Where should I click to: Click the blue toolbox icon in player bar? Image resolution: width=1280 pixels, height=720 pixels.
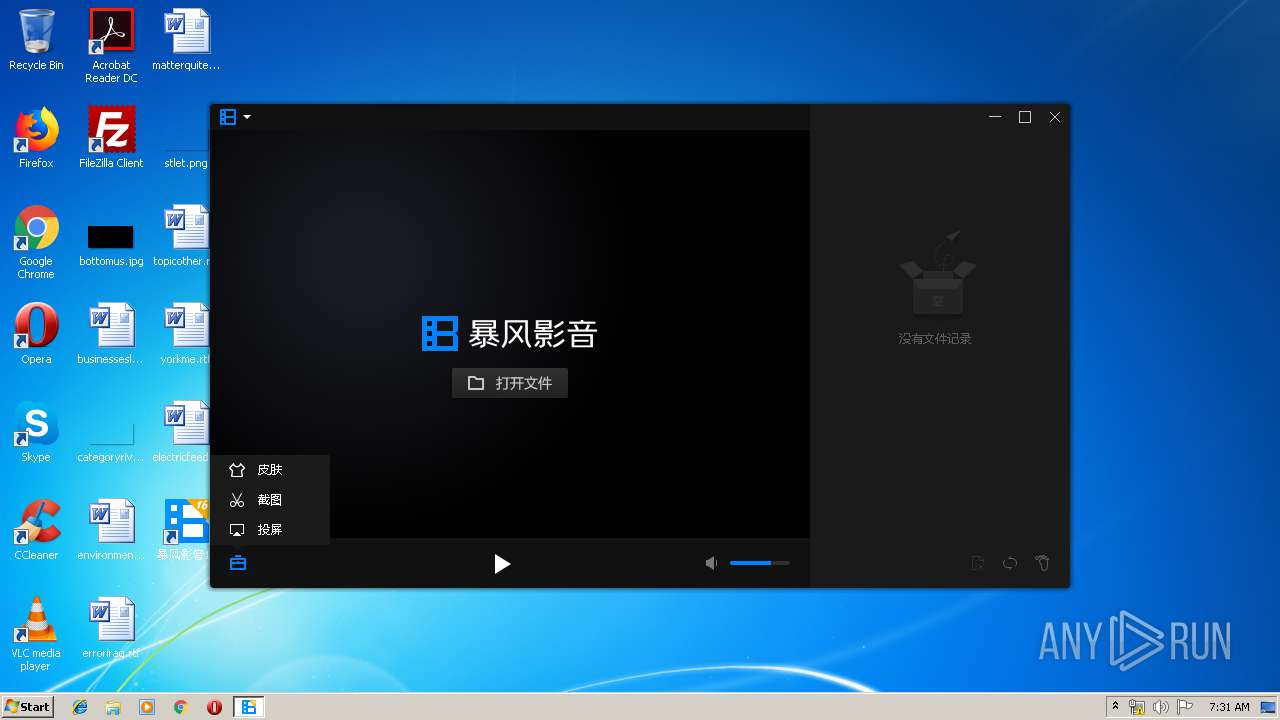238,563
